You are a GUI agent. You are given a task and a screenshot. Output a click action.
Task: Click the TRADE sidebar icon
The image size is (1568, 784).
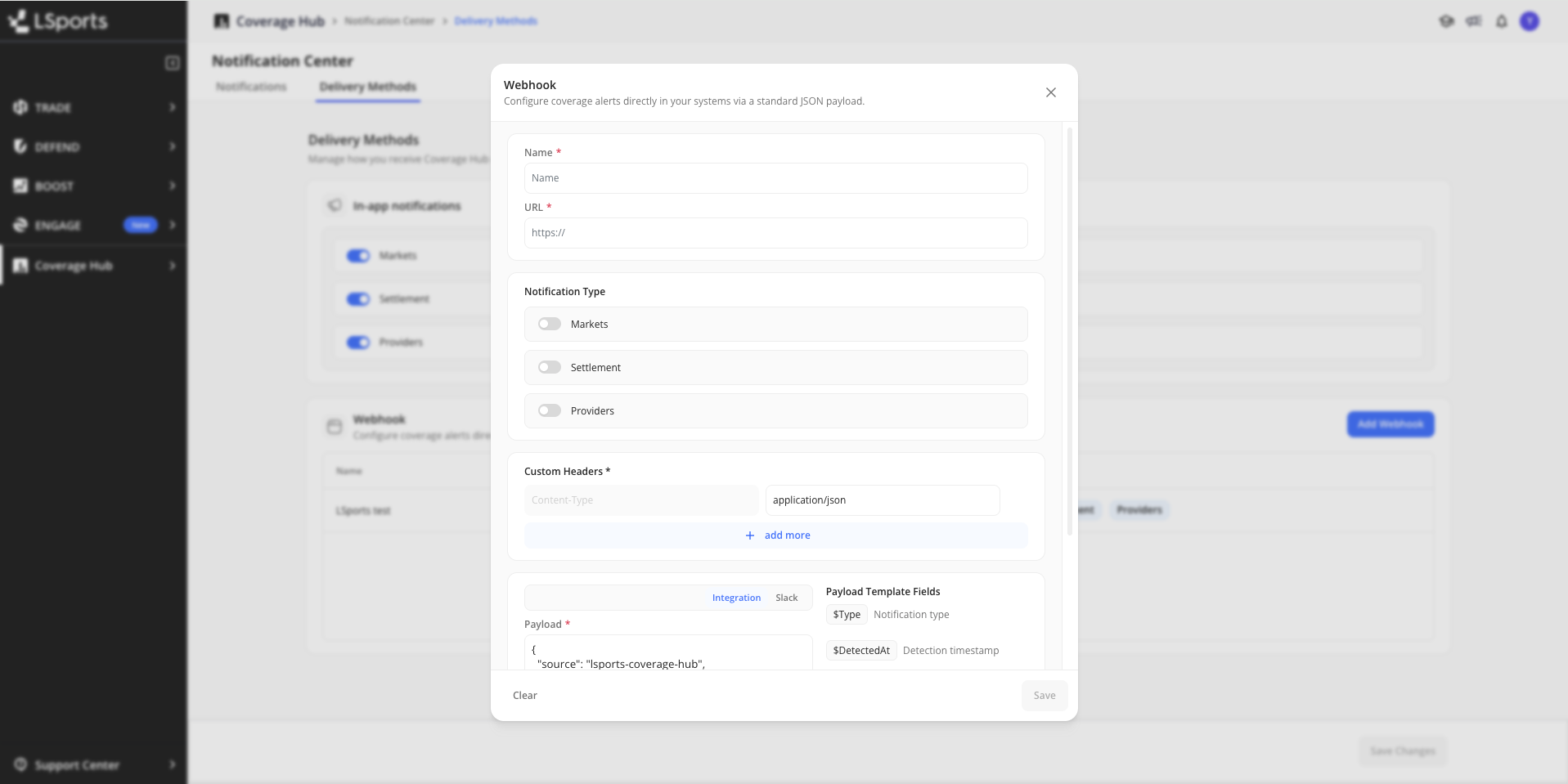point(20,107)
